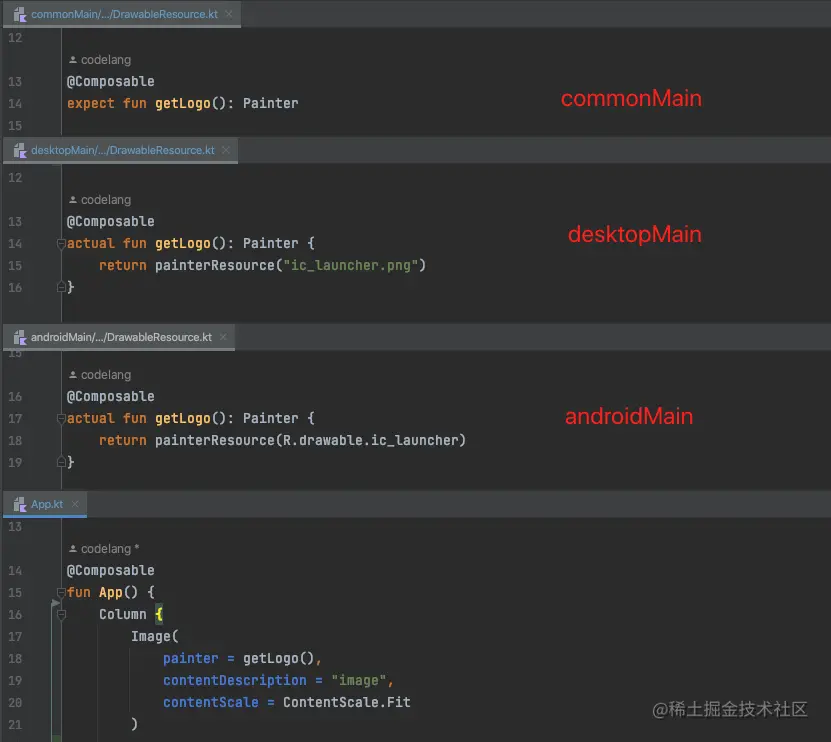Click the expect keyword in commonMain
The width and height of the screenshot is (831, 742).
pos(91,103)
